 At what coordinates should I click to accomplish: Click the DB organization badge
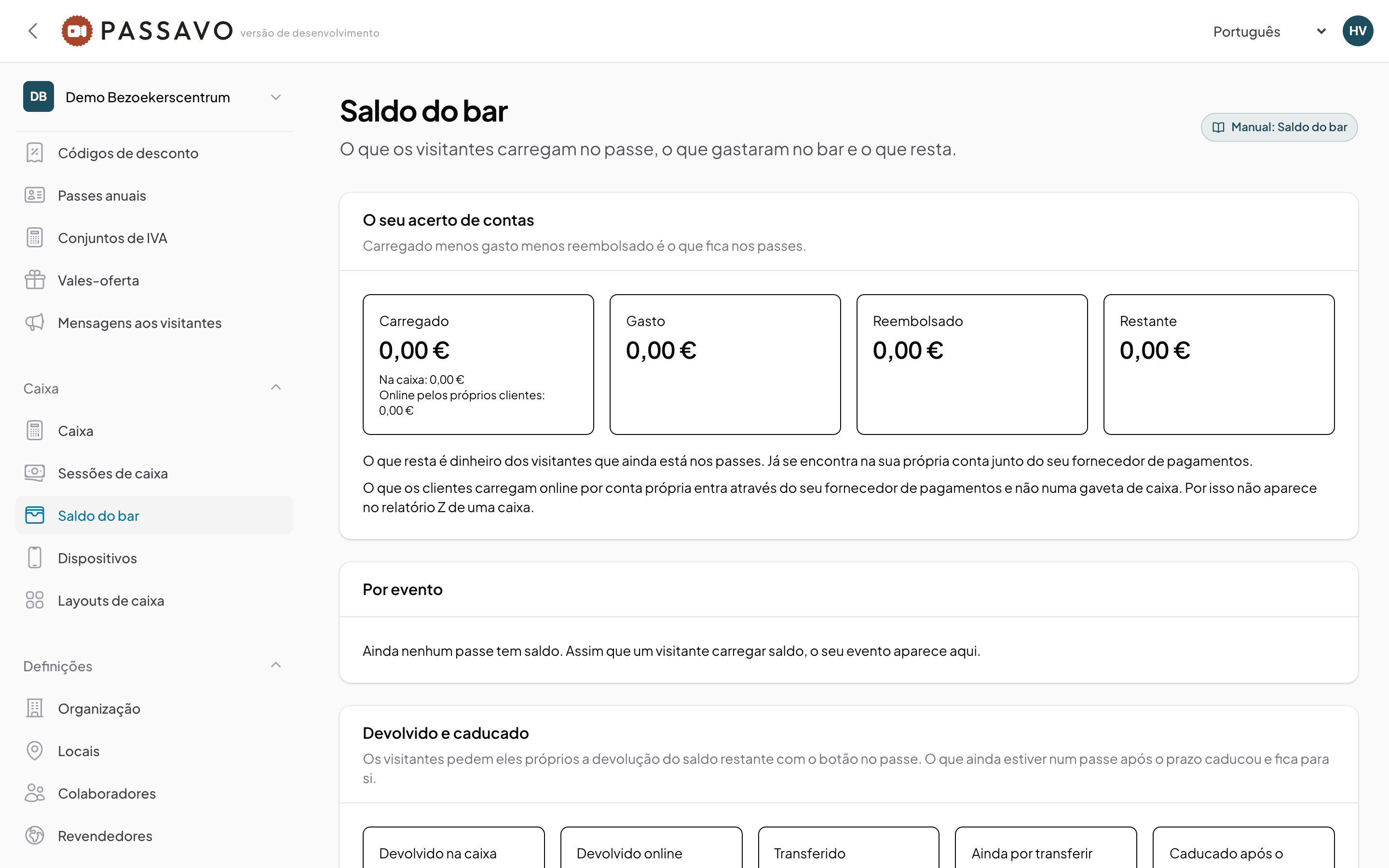coord(39,96)
